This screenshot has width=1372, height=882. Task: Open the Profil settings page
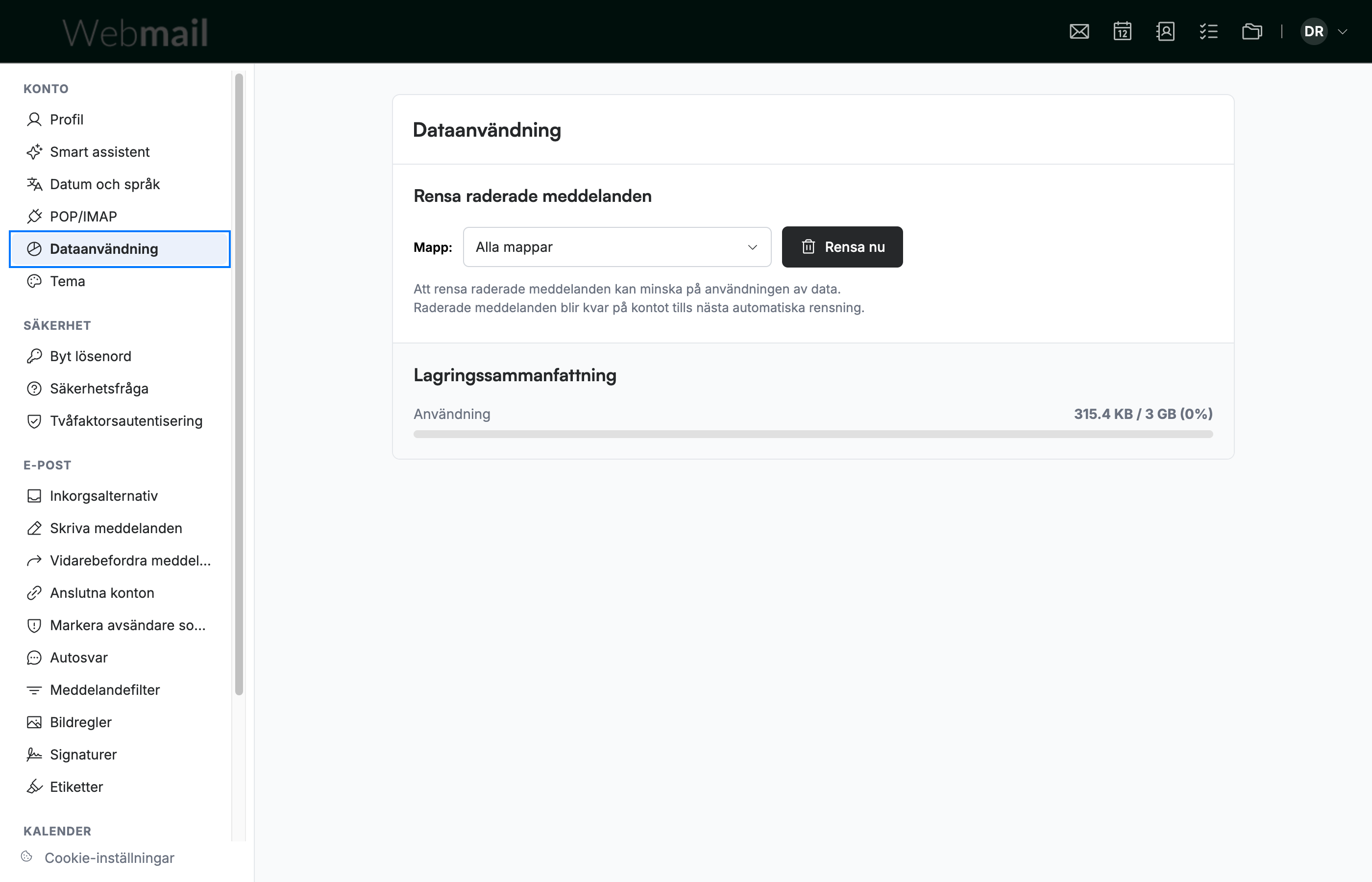tap(120, 119)
